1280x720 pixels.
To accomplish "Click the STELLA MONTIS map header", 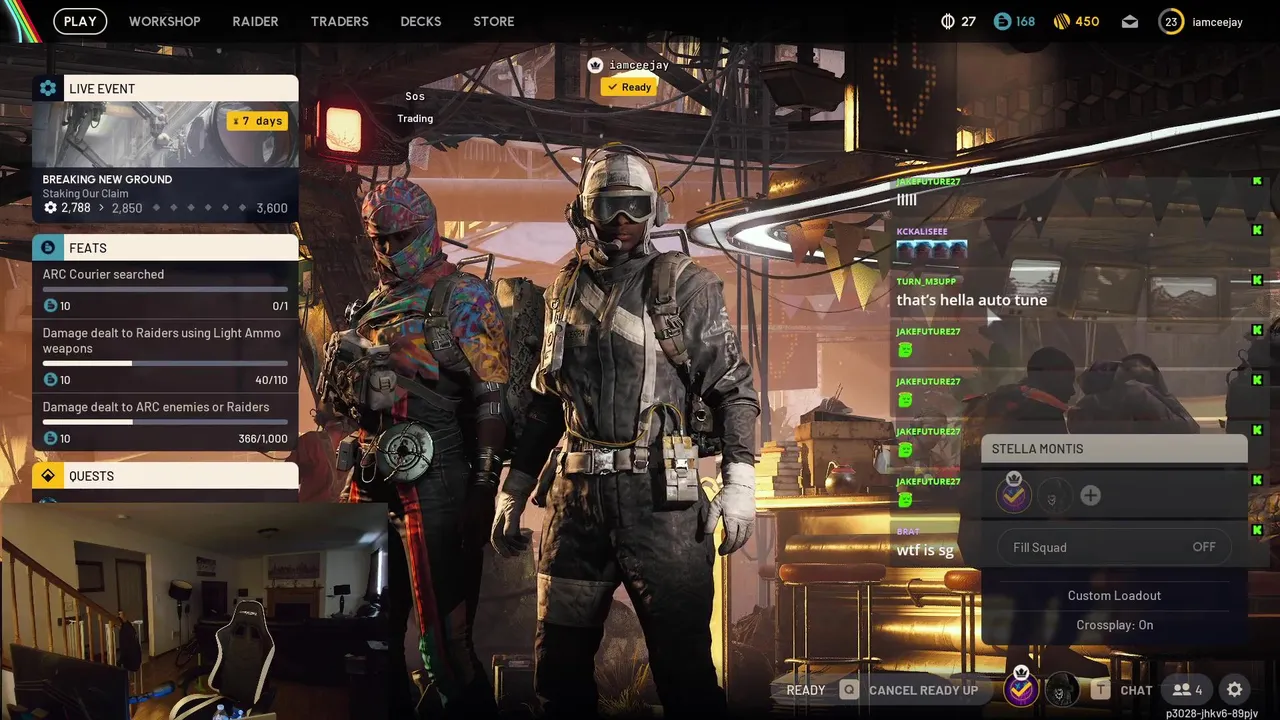I will (x=1114, y=449).
